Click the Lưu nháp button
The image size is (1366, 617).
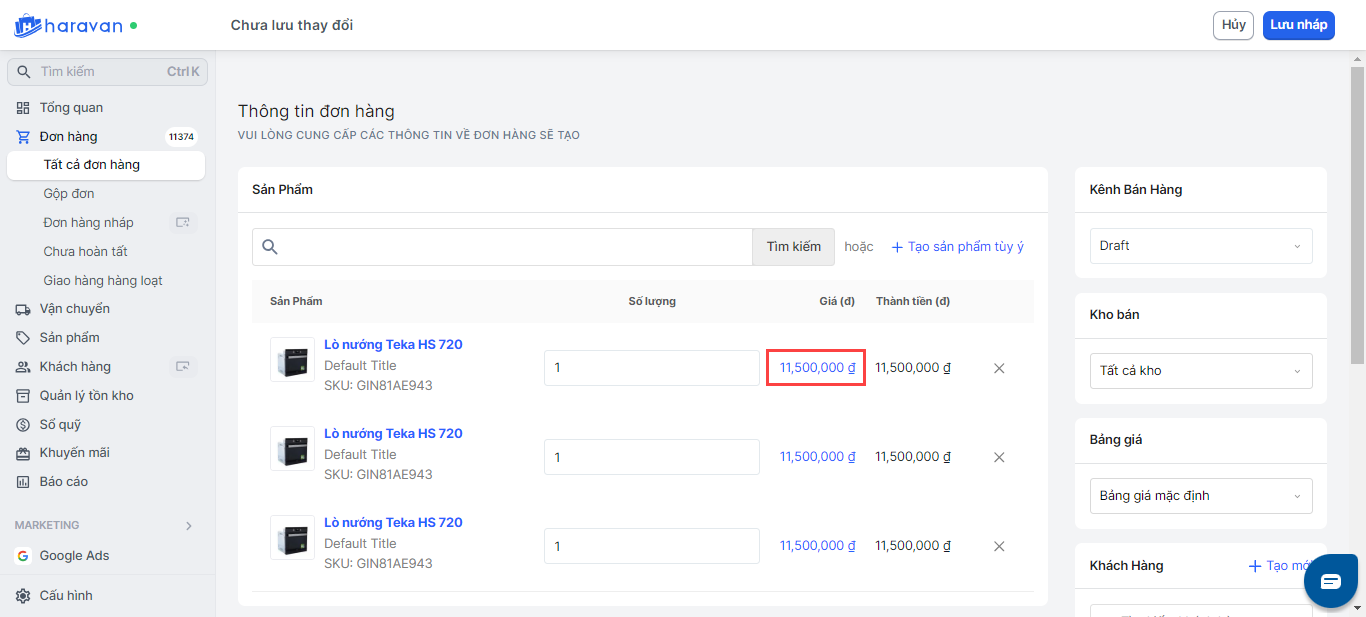(1298, 25)
